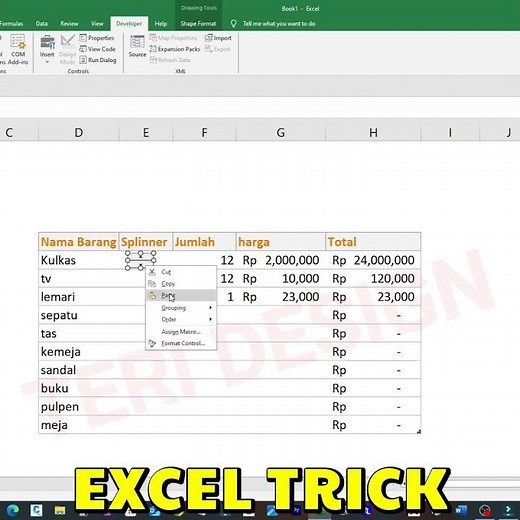Switch to the View ribbon tab
Screen dimensions: 520x520
click(97, 23)
